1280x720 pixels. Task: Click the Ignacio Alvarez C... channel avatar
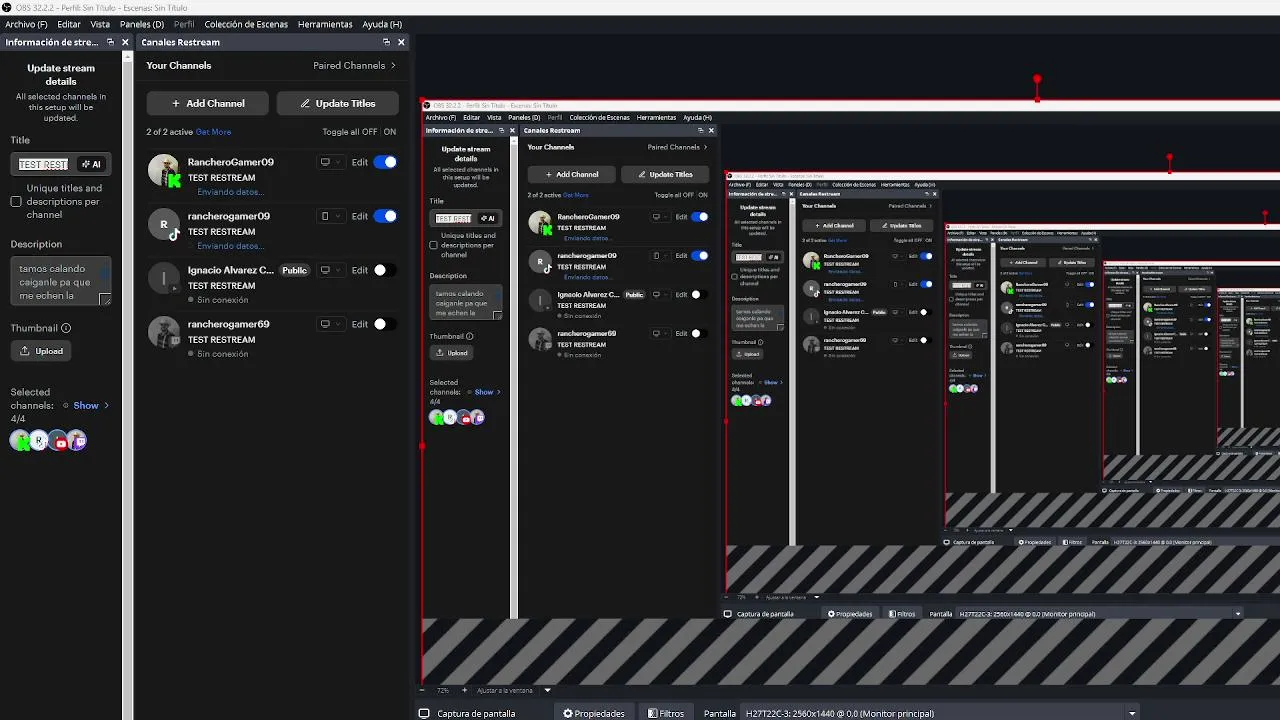click(164, 278)
